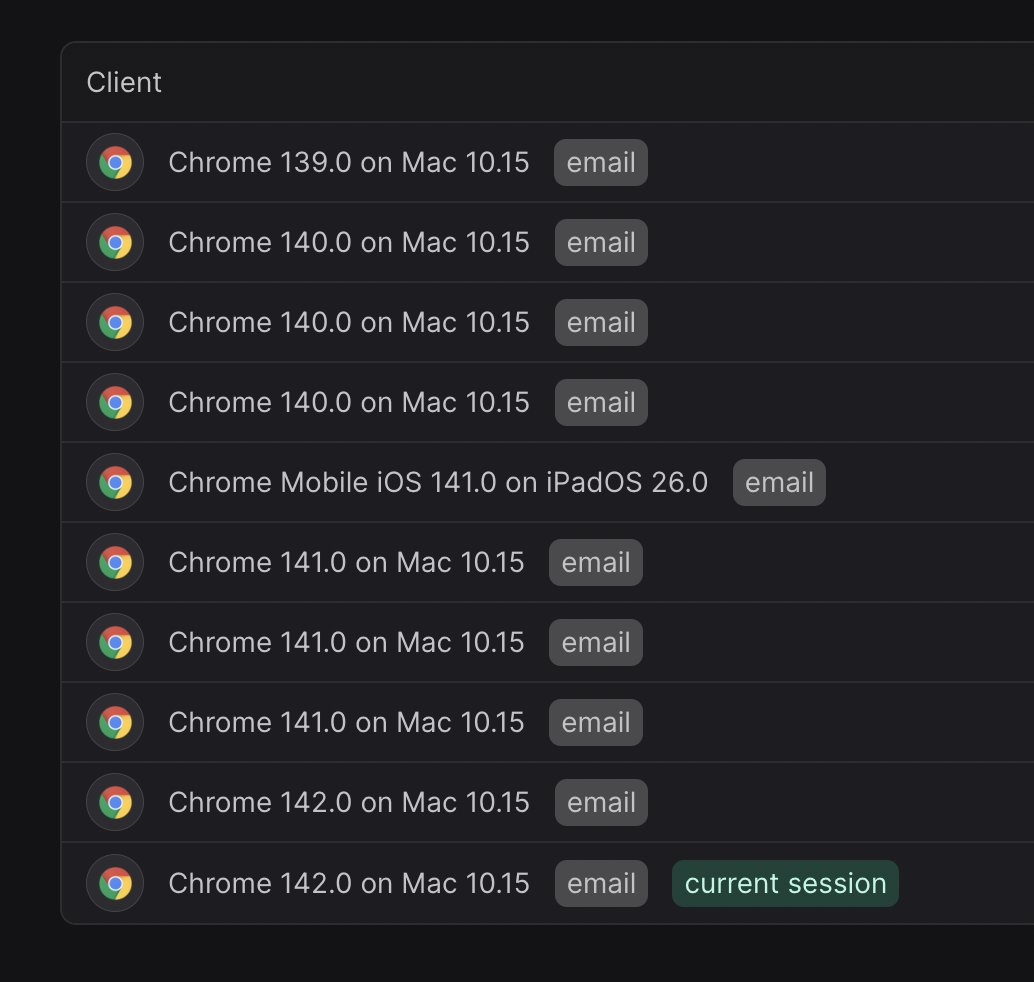The width and height of the screenshot is (1034, 982).
Task: Click the Chrome icon for Chrome 139.0 session
Action: pos(114,162)
